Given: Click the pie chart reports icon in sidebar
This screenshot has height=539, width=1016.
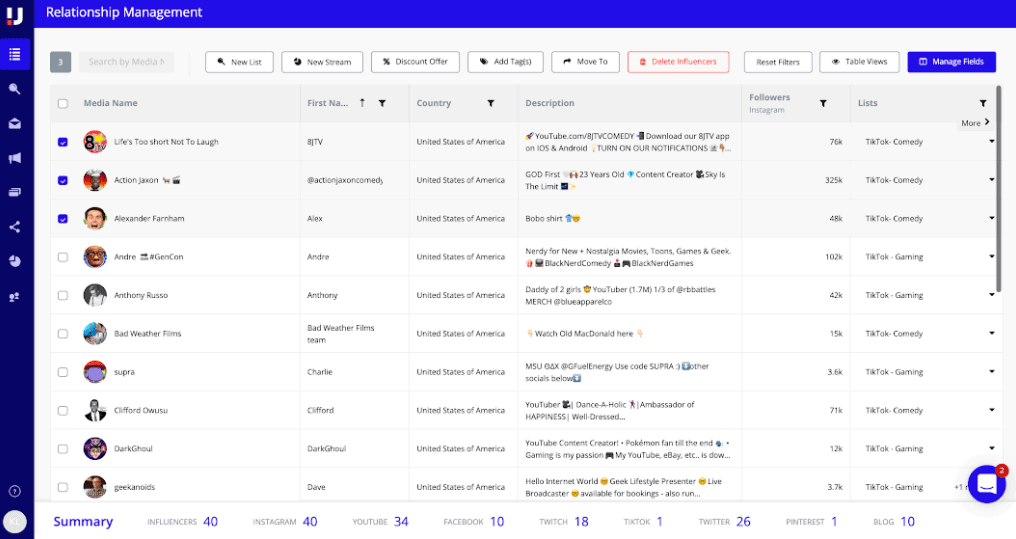Looking at the screenshot, I should point(15,261).
